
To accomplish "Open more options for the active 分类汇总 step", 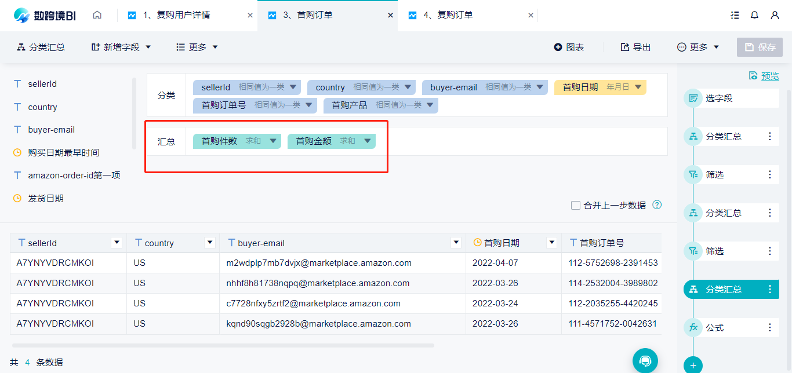I will [x=770, y=289].
